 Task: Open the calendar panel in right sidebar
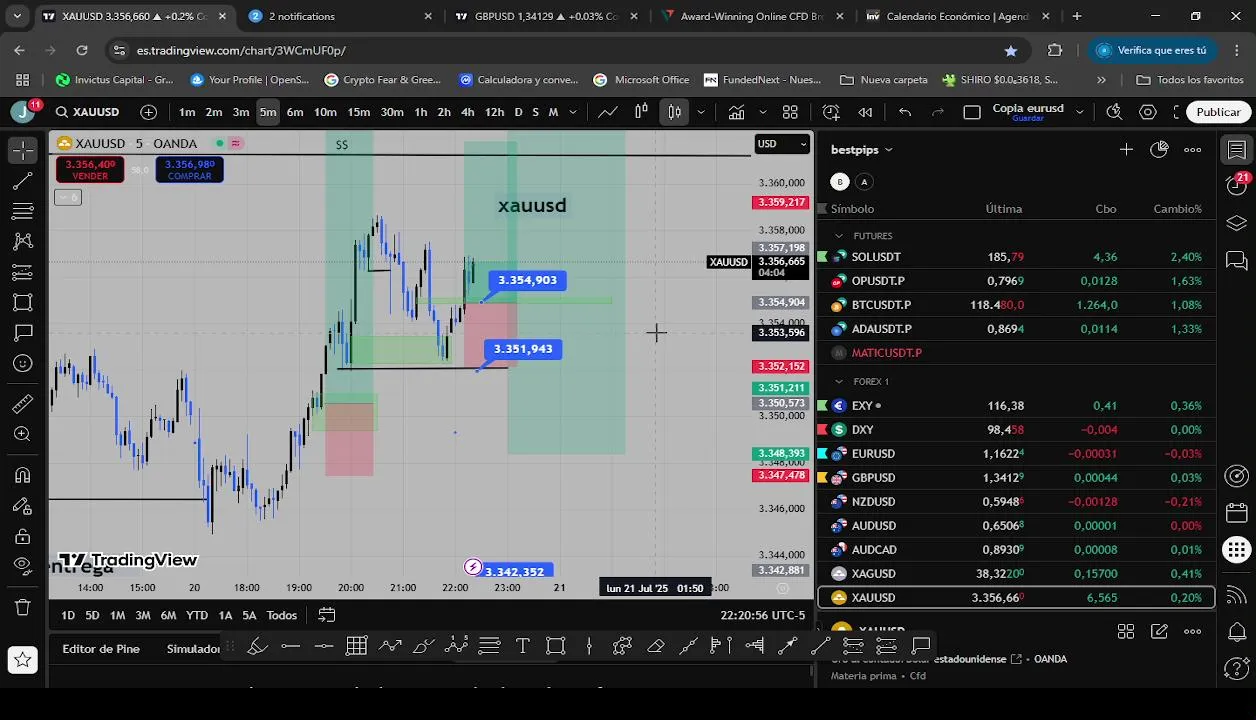(1237, 513)
